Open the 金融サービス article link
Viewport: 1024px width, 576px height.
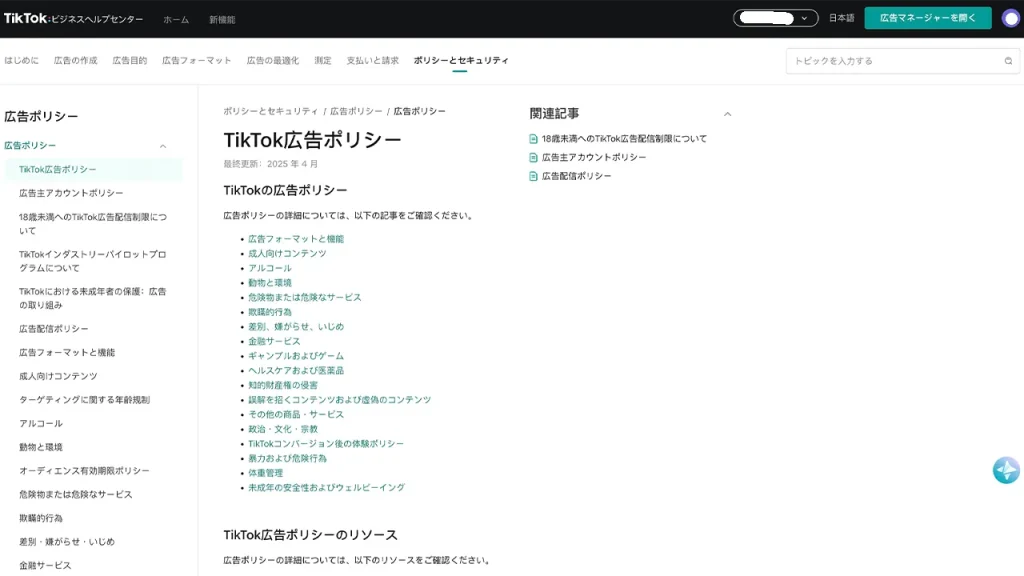pyautogui.click(x=274, y=342)
